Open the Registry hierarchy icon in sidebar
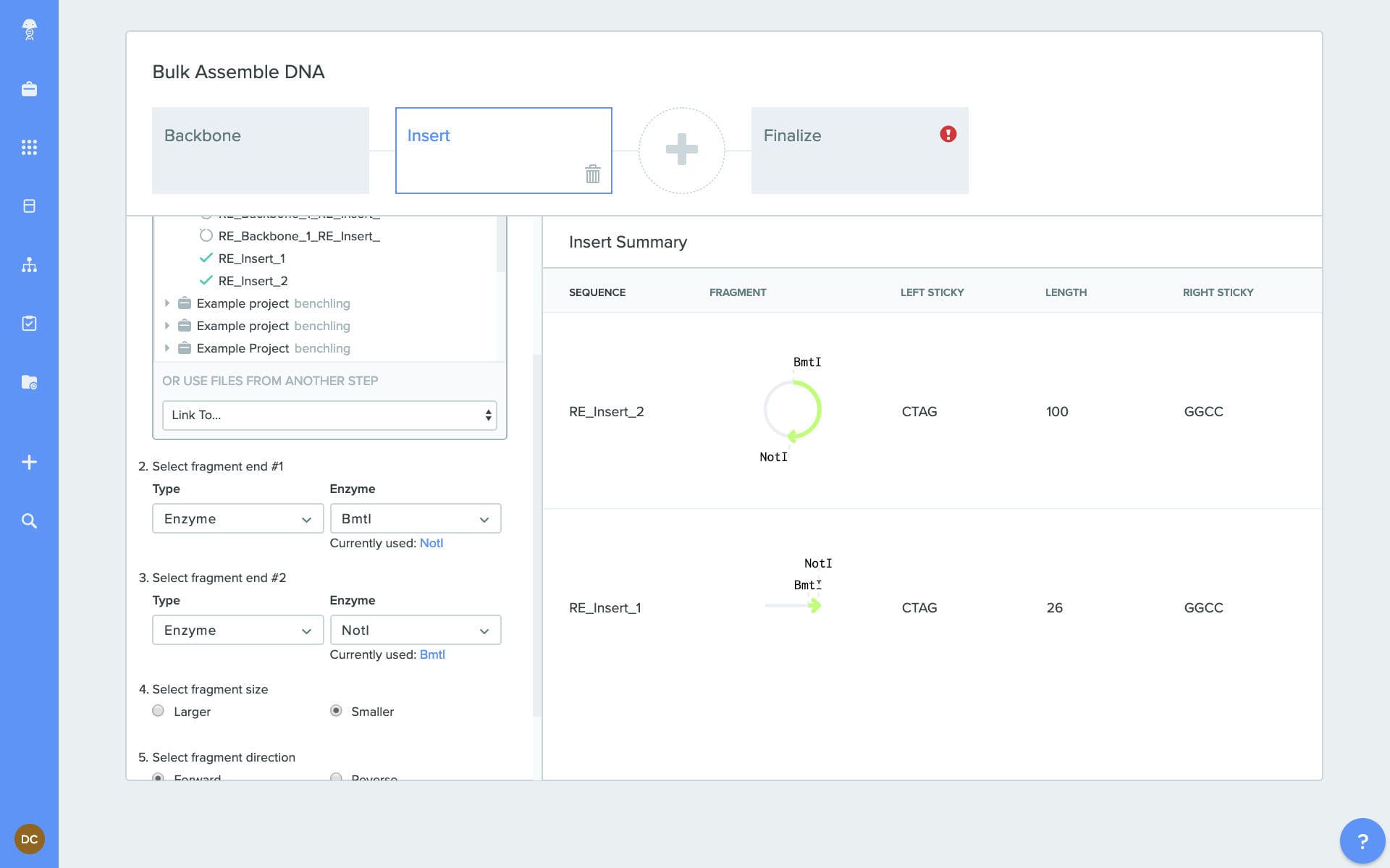The width and height of the screenshot is (1390, 868). pyautogui.click(x=29, y=265)
